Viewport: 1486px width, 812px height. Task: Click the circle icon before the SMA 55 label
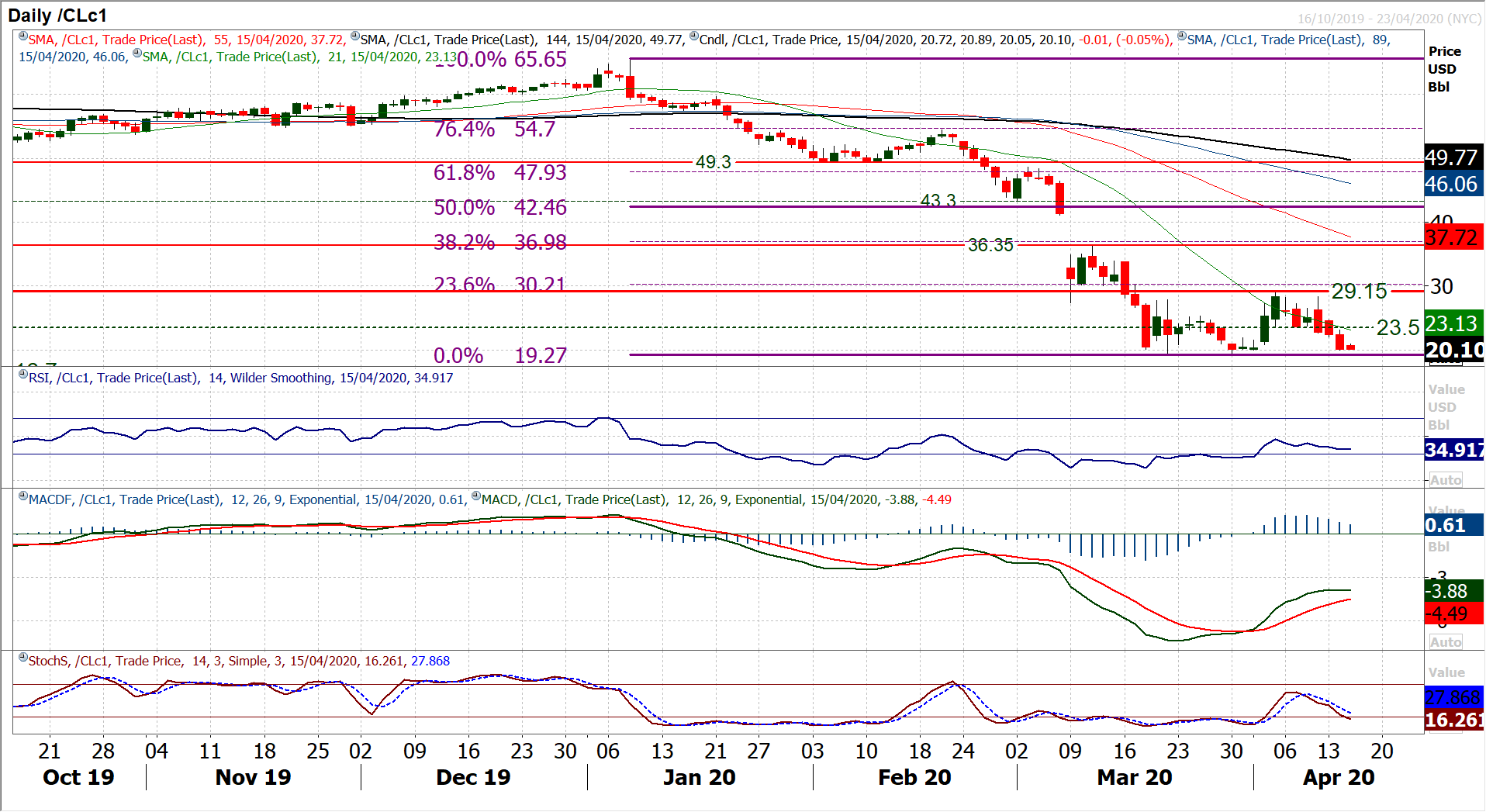[23, 36]
